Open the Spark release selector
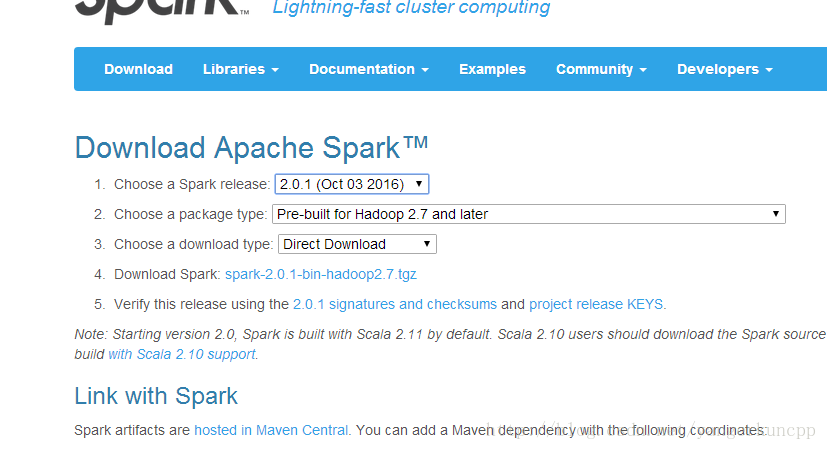Image resolution: width=827 pixels, height=450 pixels. tap(352, 184)
